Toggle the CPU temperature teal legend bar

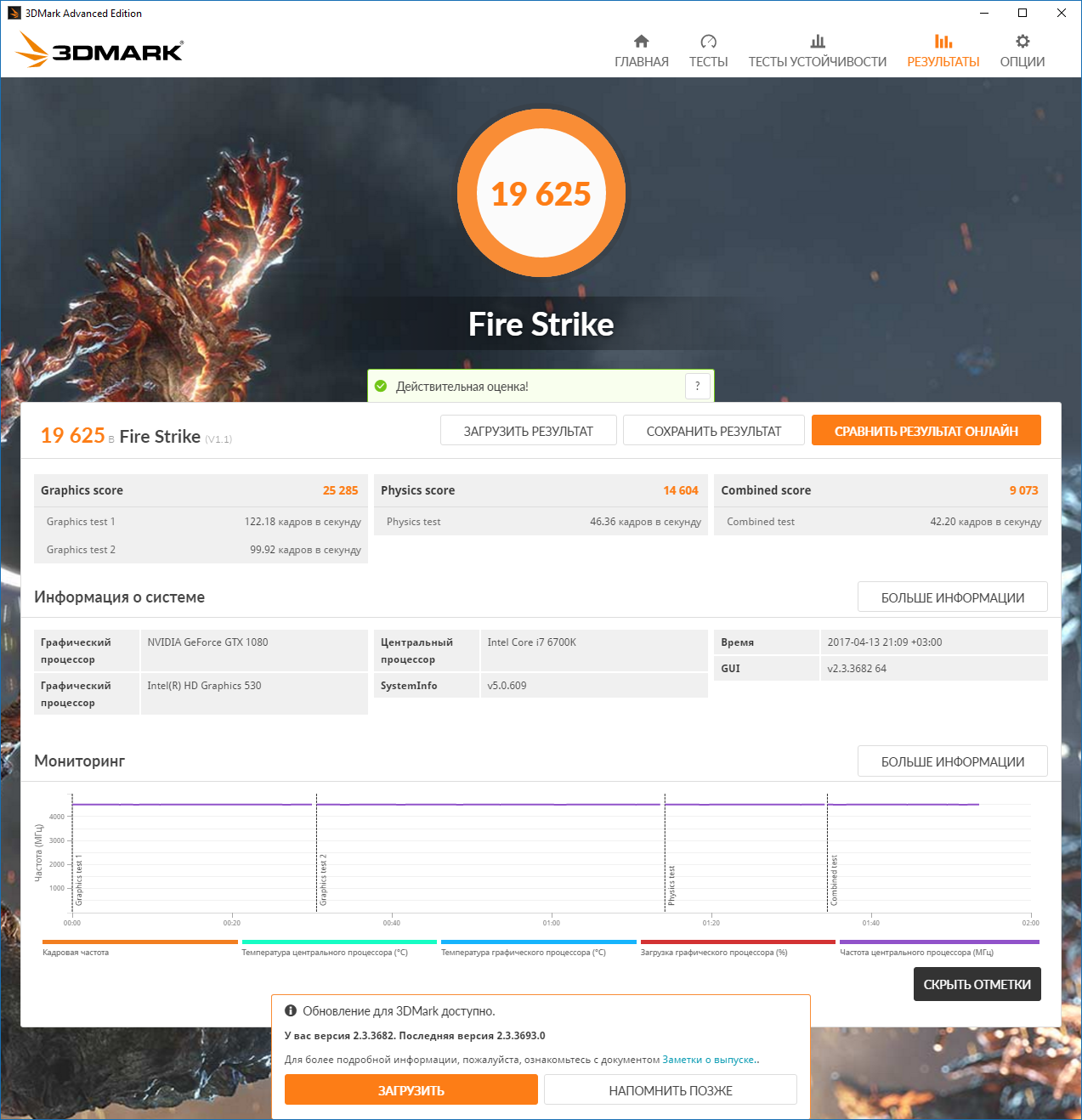pos(339,942)
